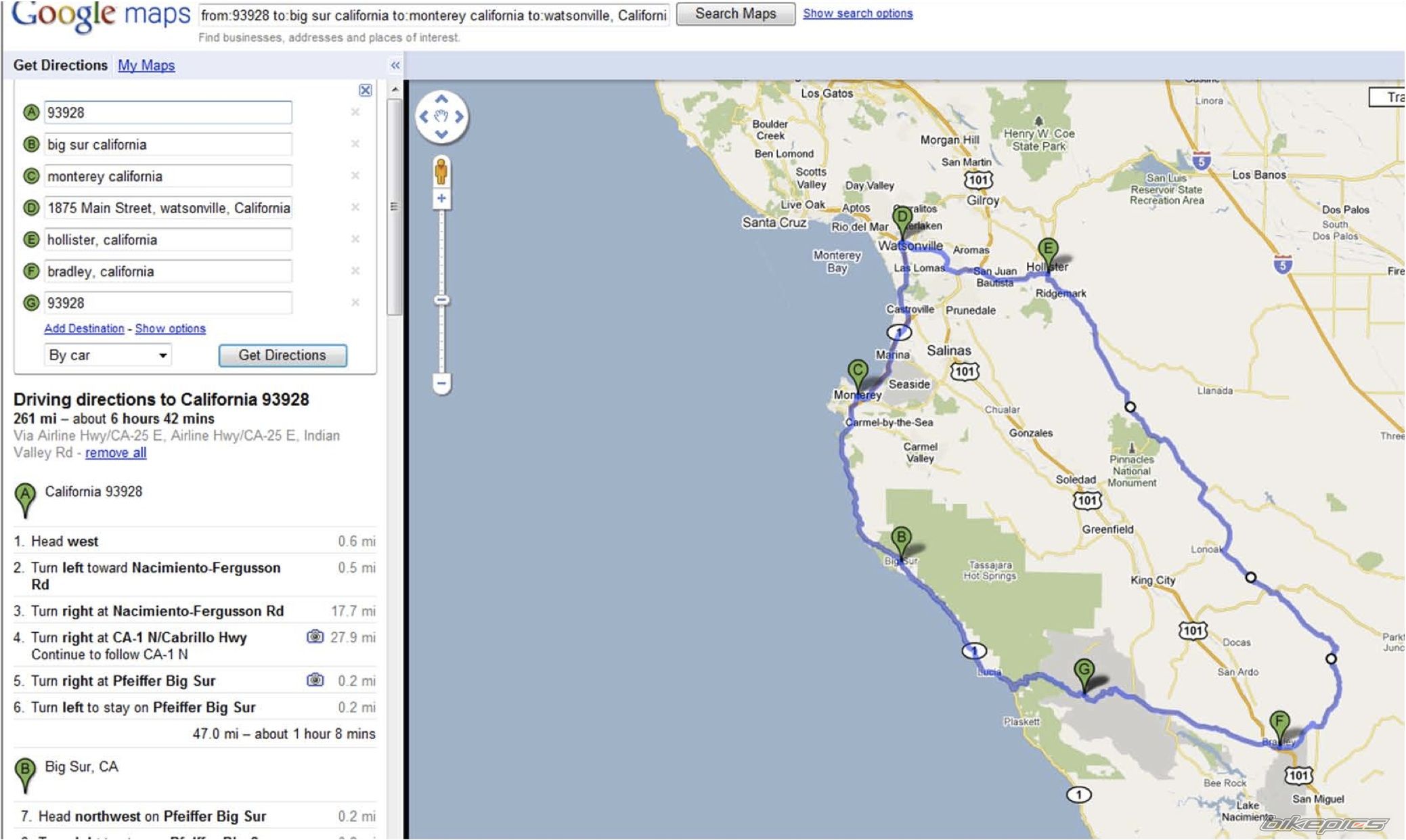1406x840 pixels.
Task: Pick up the Street View pegman
Action: (x=441, y=172)
